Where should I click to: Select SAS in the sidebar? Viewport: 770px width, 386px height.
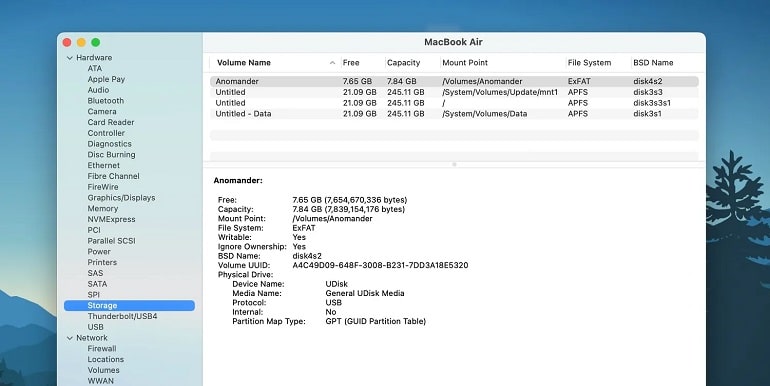95,274
